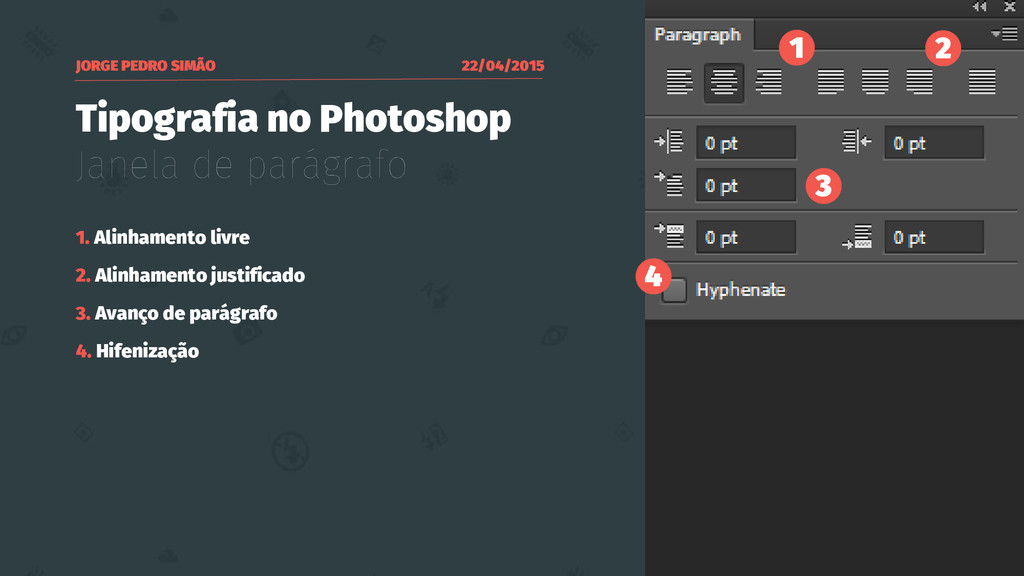
Task: Click the indent first line icon
Action: [x=669, y=184]
